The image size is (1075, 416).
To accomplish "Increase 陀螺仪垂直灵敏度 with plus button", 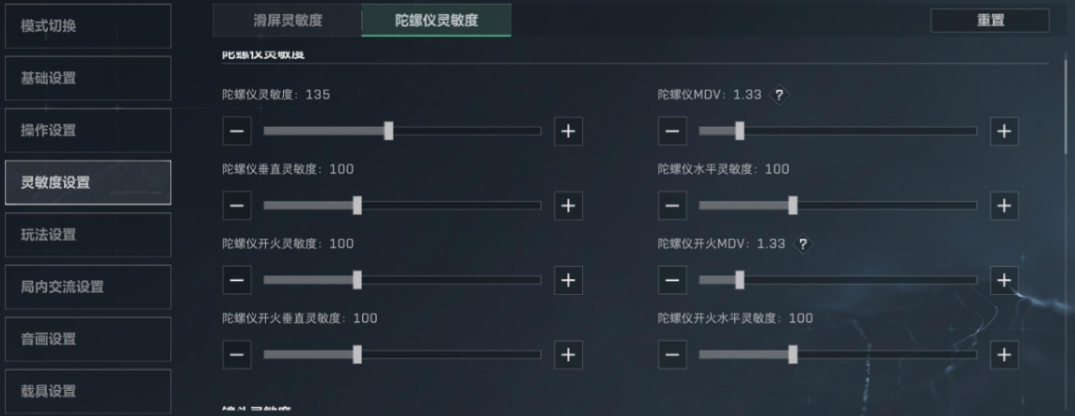I will (x=568, y=206).
